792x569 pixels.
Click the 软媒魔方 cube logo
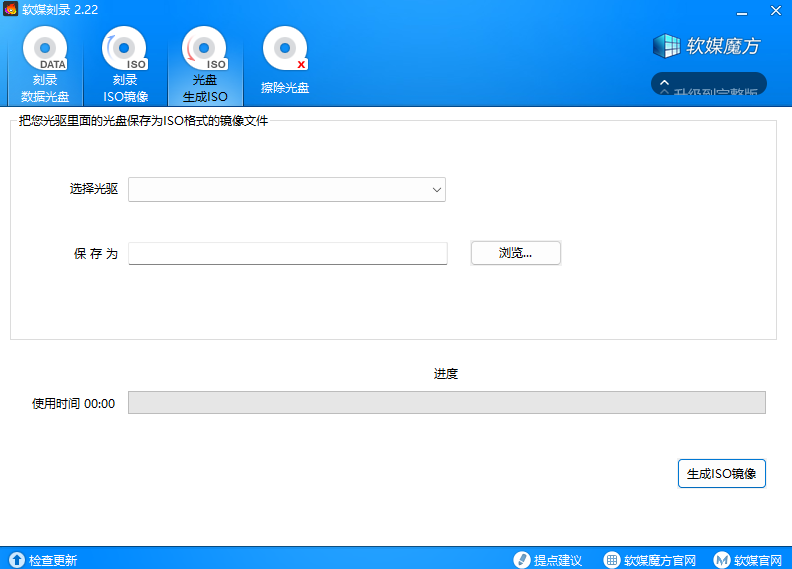click(x=667, y=46)
